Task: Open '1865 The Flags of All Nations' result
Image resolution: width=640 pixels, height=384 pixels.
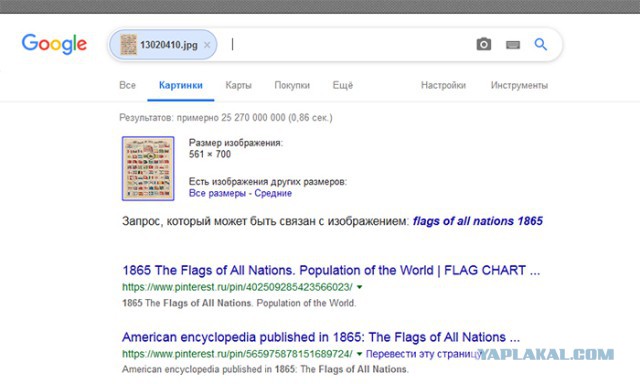Action: 331,270
